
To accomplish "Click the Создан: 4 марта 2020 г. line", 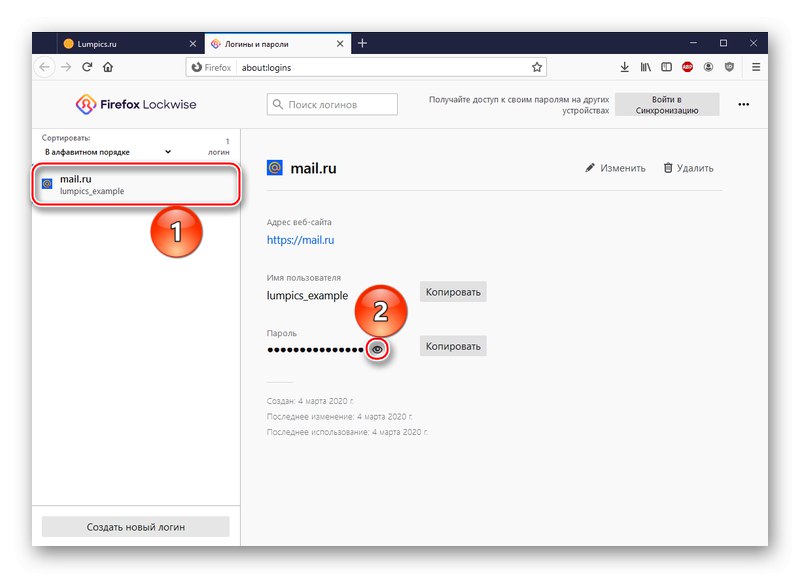I will click(x=310, y=401).
